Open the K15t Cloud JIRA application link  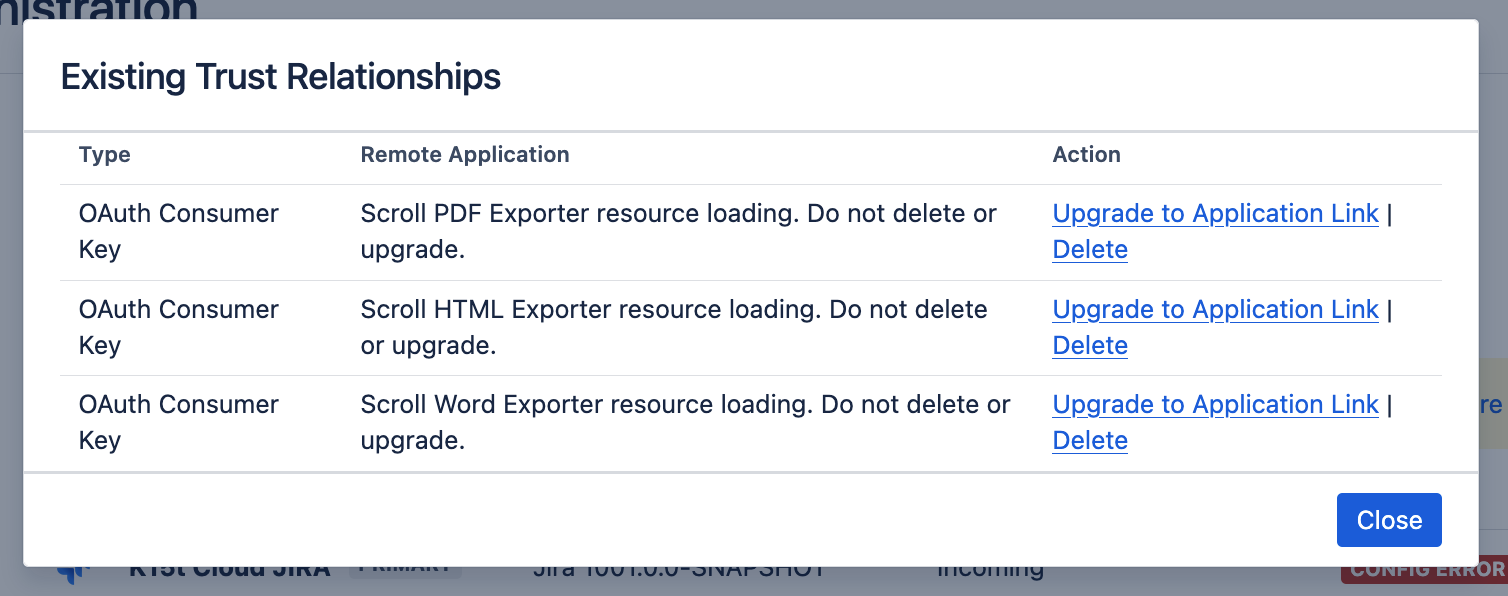pyautogui.click(x=228, y=566)
